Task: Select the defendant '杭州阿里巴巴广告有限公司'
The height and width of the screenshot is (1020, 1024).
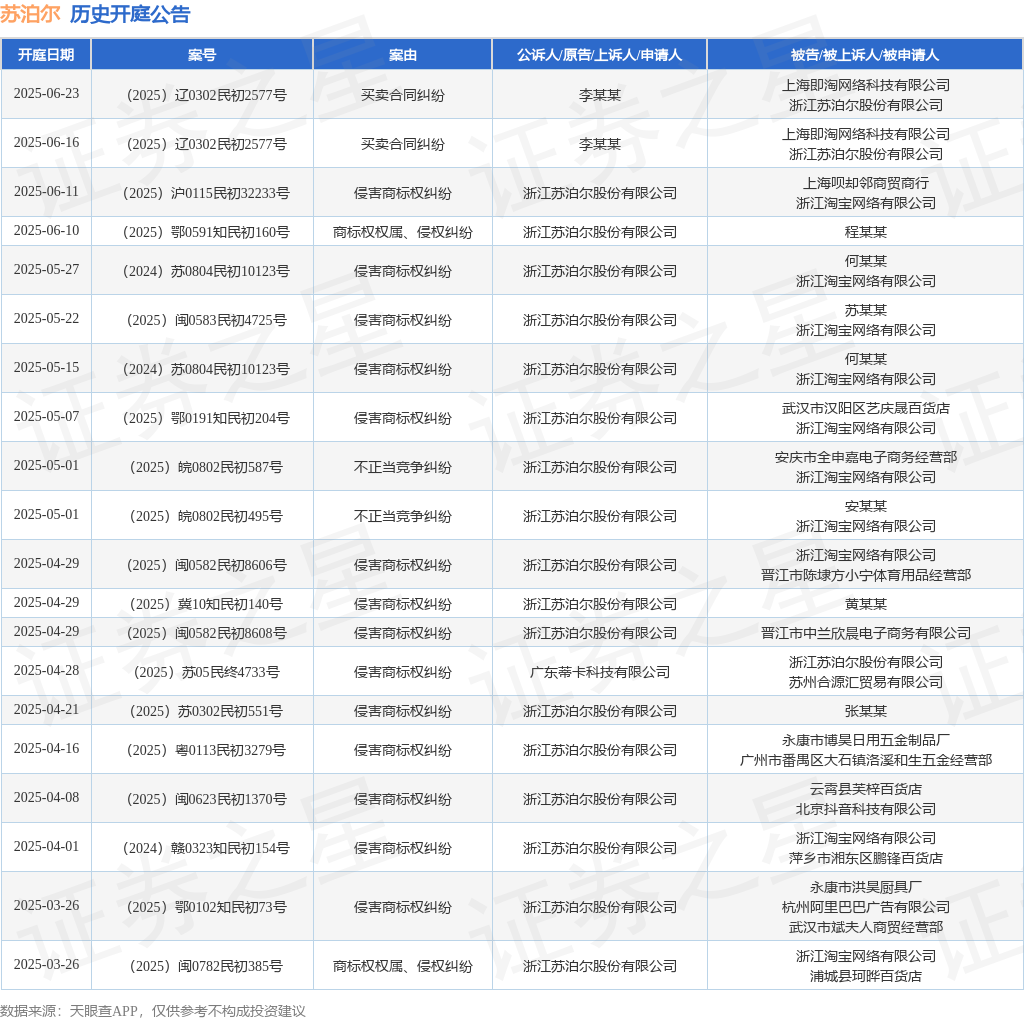Action: point(865,908)
